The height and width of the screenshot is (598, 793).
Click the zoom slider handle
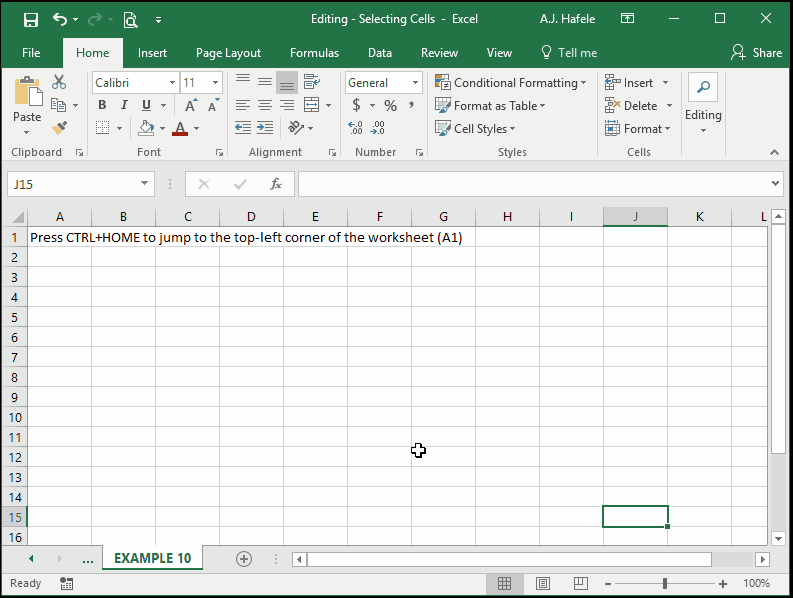click(x=665, y=583)
